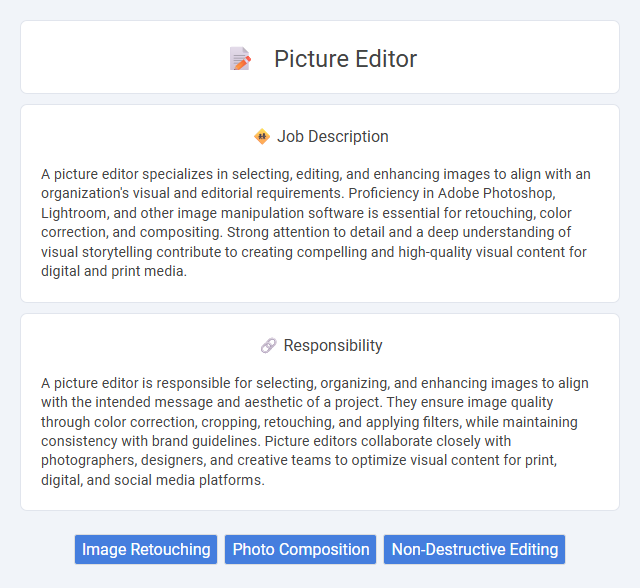Image resolution: width=640 pixels, height=588 pixels.
Task: Click the paragraph starting "A picture editor specializes"
Action: pyautogui.click(x=316, y=222)
